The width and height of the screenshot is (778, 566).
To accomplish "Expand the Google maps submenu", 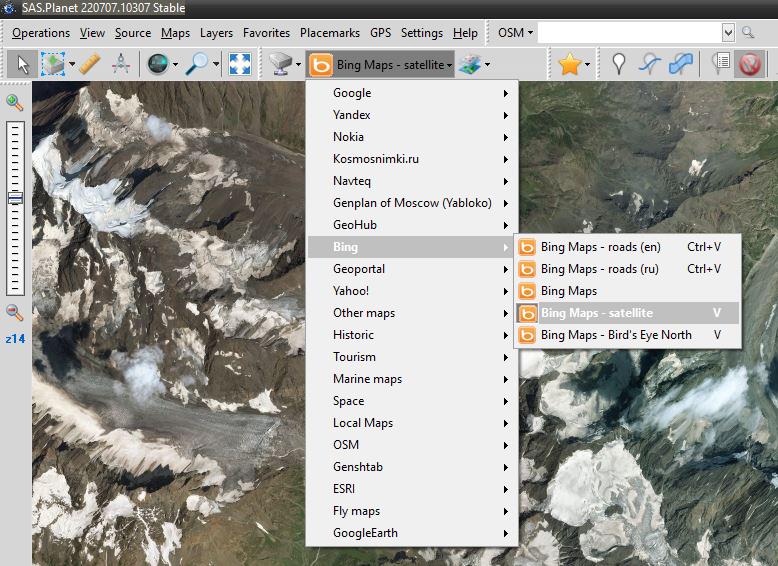I will pyautogui.click(x=412, y=93).
